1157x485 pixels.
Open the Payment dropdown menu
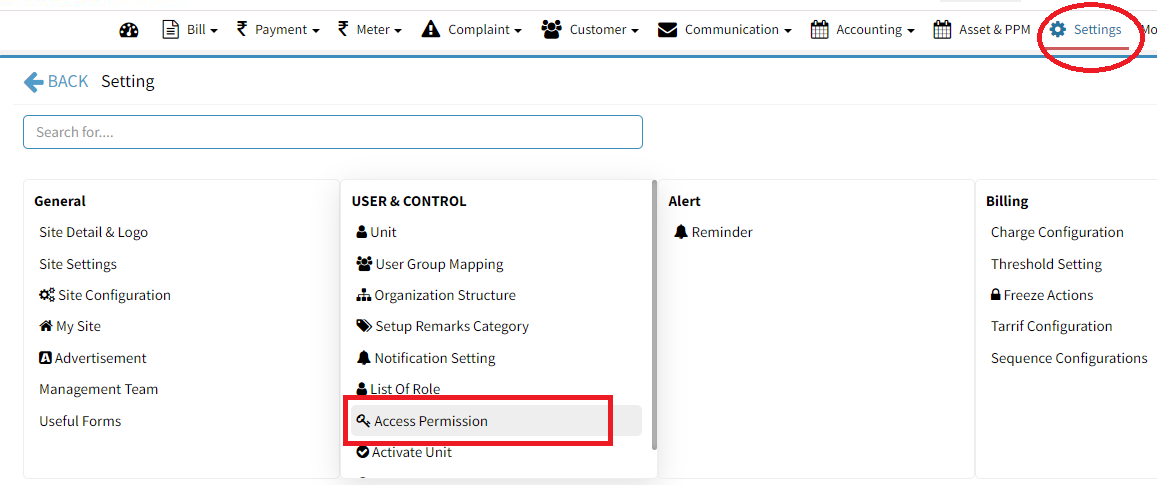click(x=278, y=30)
